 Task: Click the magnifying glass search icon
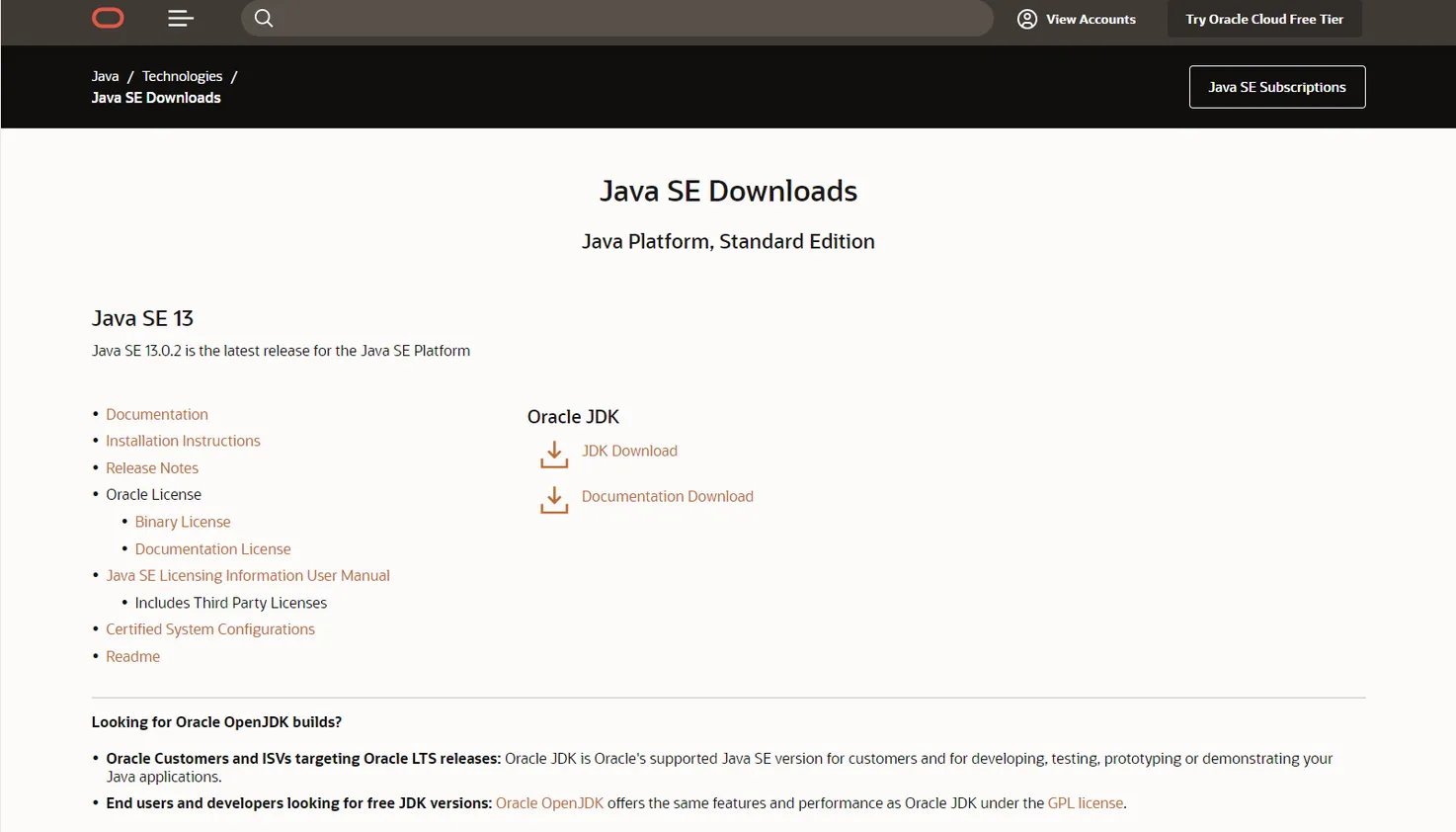(x=264, y=18)
